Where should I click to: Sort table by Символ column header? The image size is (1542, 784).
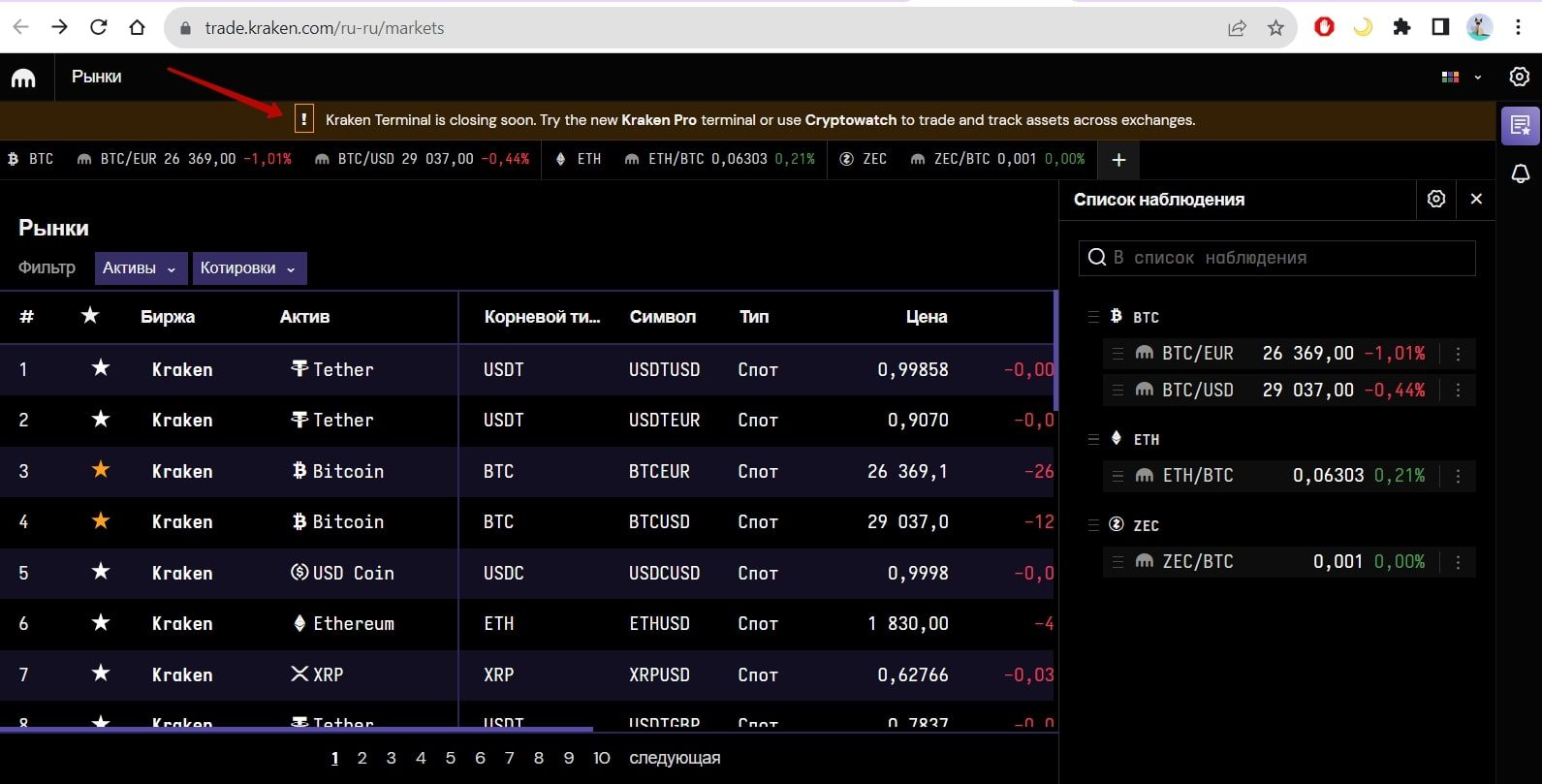663,317
